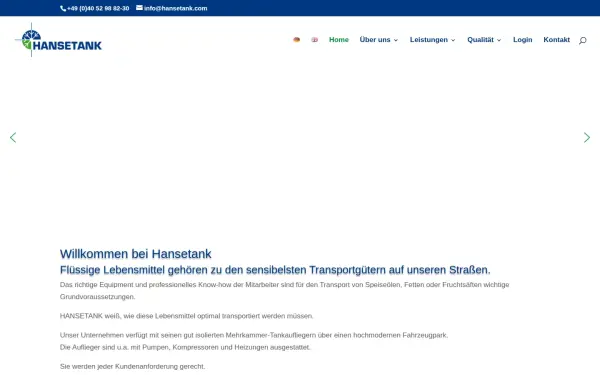
Task: Click the sentence 'HANSETANK weiß, wie diese Lebensmittel'
Action: 187,316
